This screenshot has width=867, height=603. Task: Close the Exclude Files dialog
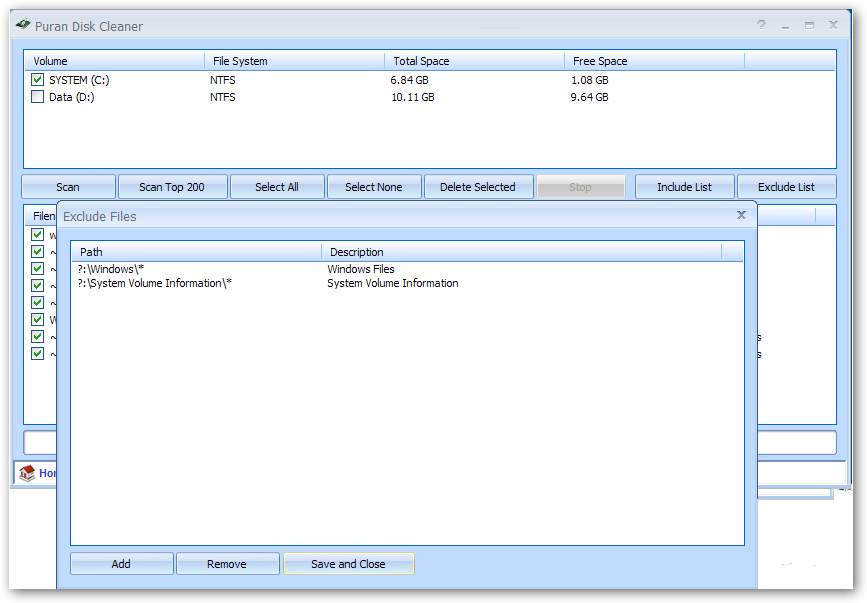[741, 214]
